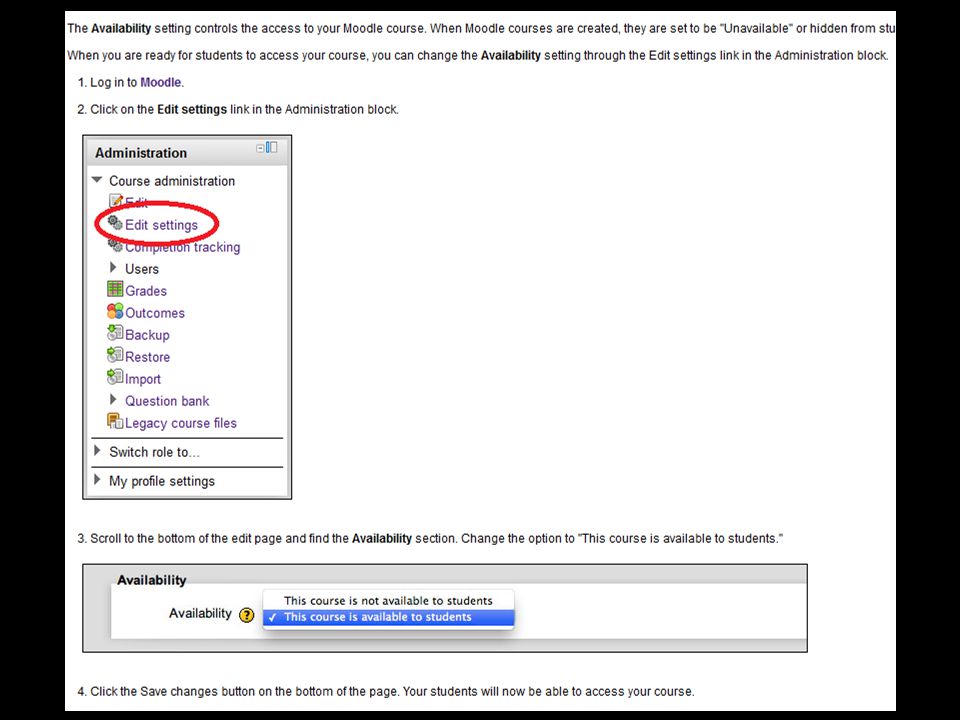This screenshot has width=960, height=720.
Task: Click the Course administration label
Action: pyautogui.click(x=172, y=181)
